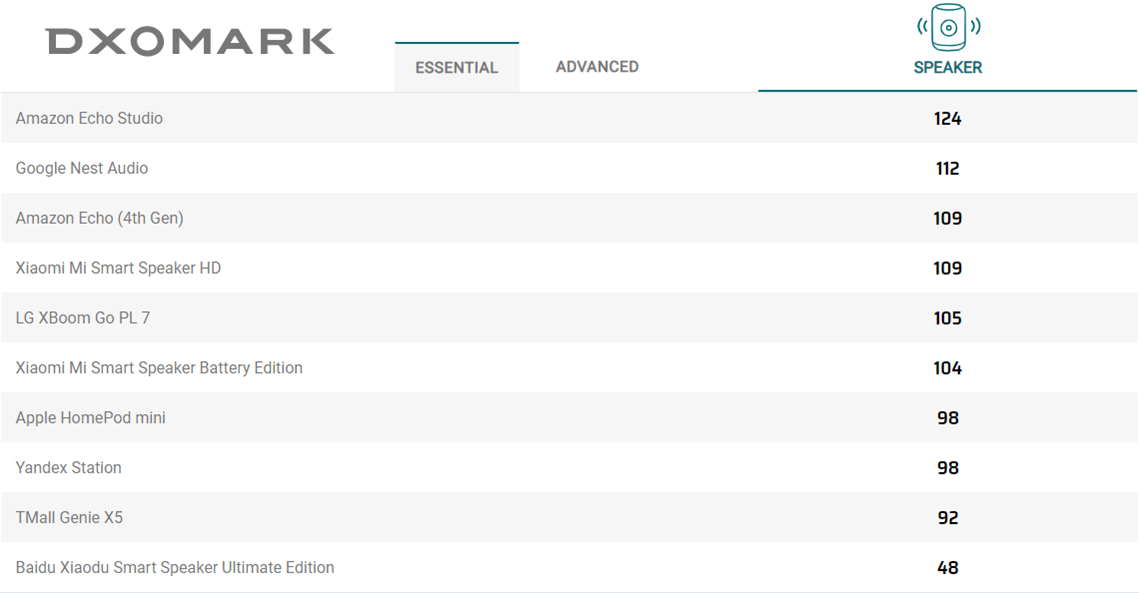Select score 105 for LG XBoom Go PL 7
Image resolution: width=1139 pixels, height=593 pixels.
pyautogui.click(x=948, y=318)
